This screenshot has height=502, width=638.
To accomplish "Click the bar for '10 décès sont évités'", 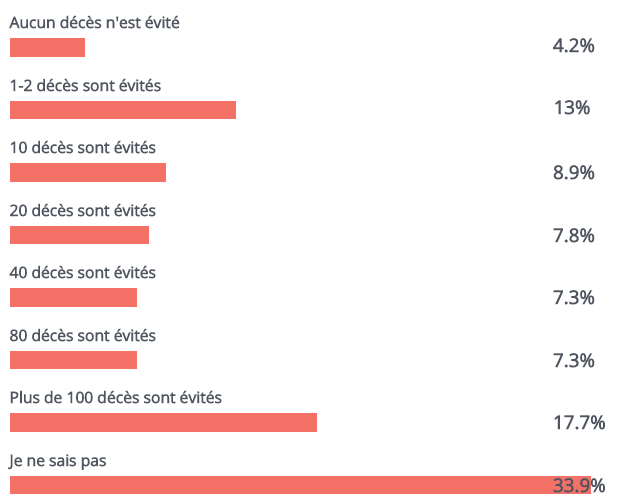I will pyautogui.click(x=88, y=172).
